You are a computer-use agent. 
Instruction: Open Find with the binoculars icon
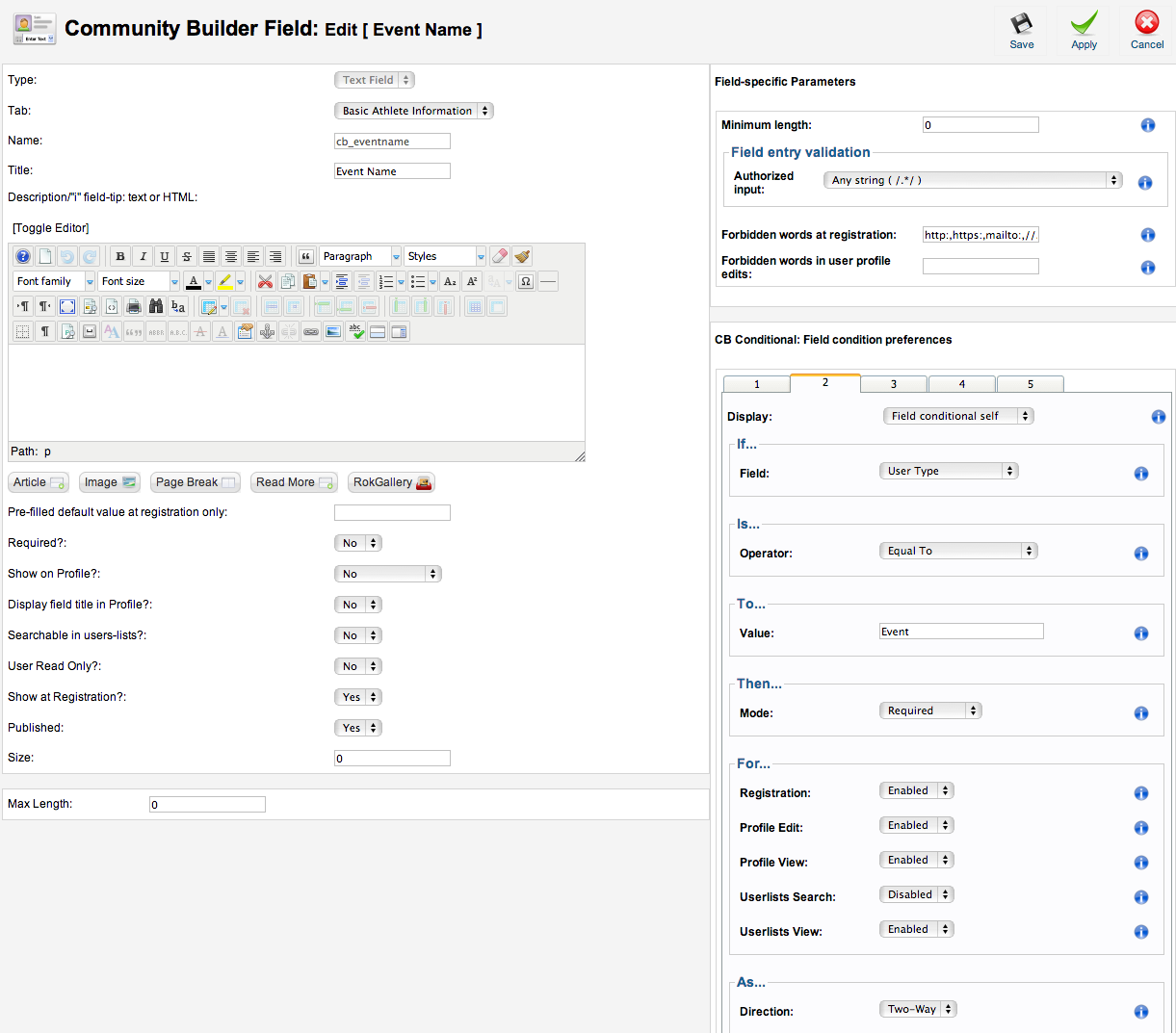(x=156, y=306)
